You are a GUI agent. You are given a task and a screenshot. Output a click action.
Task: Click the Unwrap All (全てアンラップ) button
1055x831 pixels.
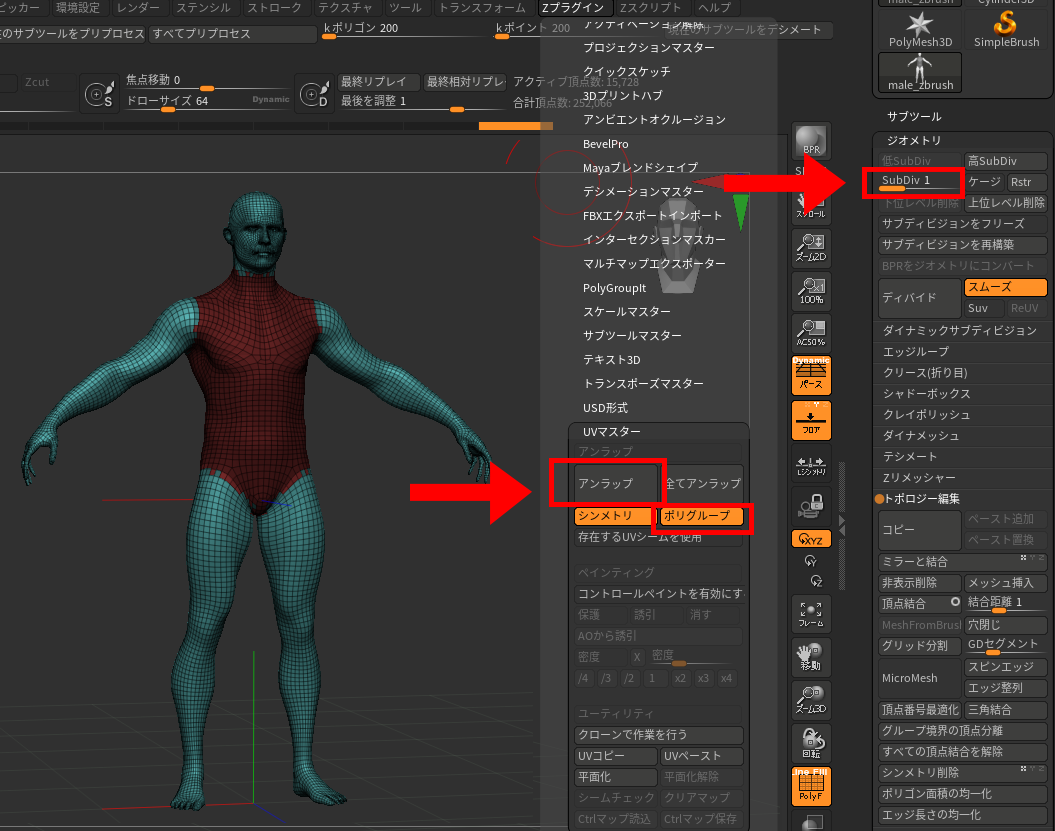[x=703, y=483]
